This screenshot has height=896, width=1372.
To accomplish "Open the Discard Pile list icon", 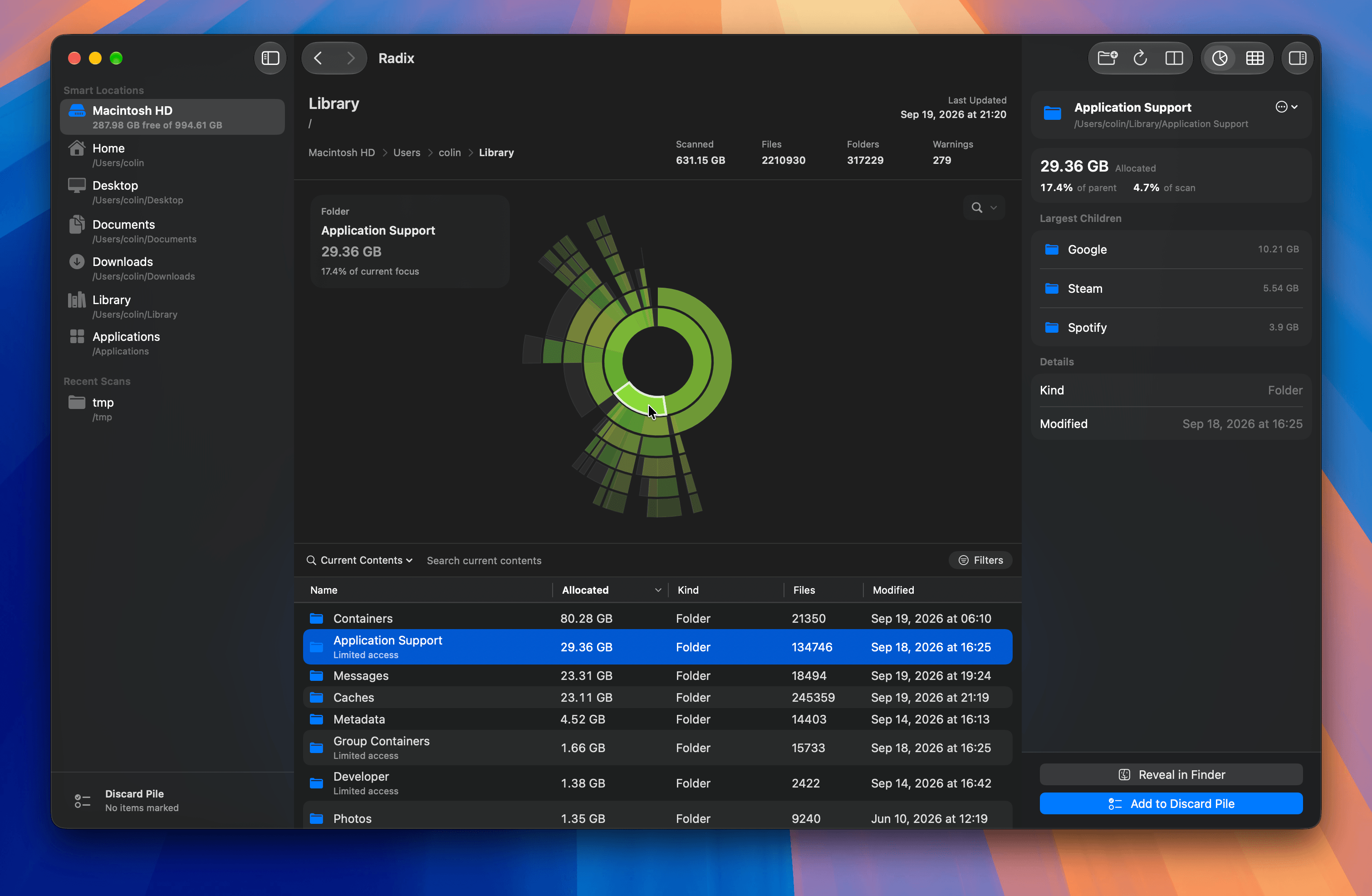I will point(83,801).
